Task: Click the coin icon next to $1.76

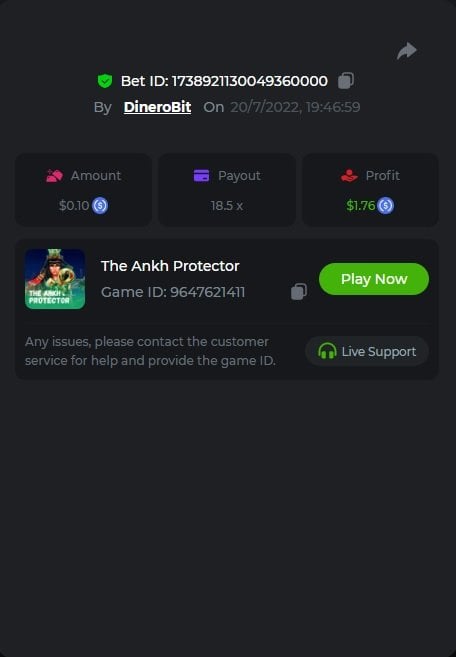Action: 386,206
